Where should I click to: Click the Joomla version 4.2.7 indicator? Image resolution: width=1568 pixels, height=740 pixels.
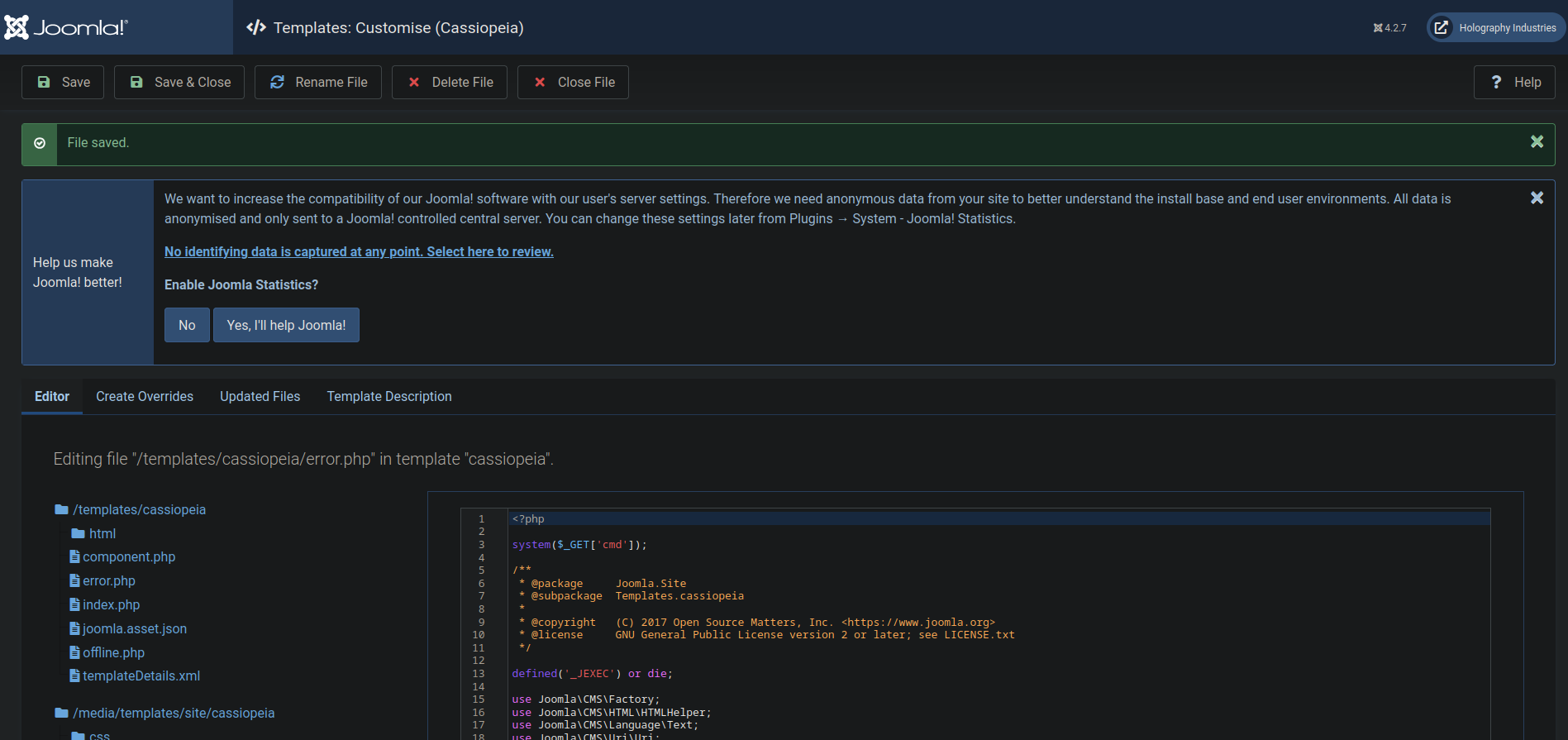click(1389, 28)
